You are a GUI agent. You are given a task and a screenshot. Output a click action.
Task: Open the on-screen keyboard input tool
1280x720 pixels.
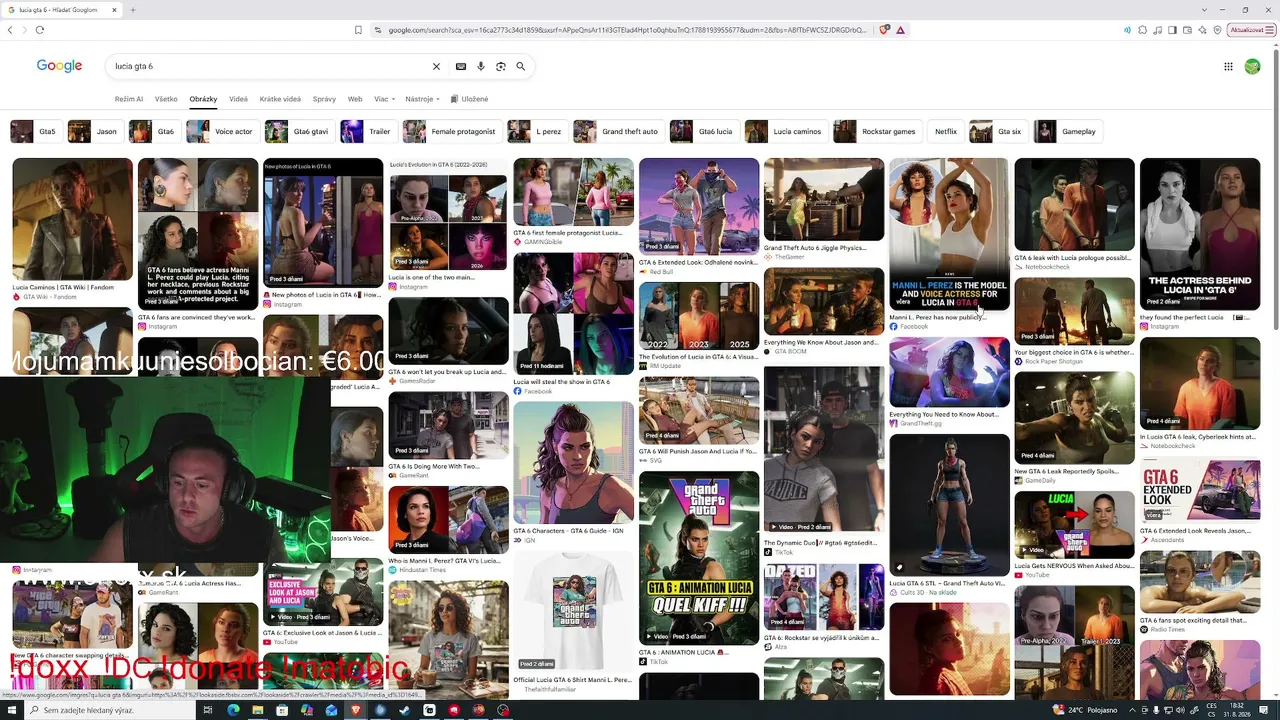coord(461,66)
